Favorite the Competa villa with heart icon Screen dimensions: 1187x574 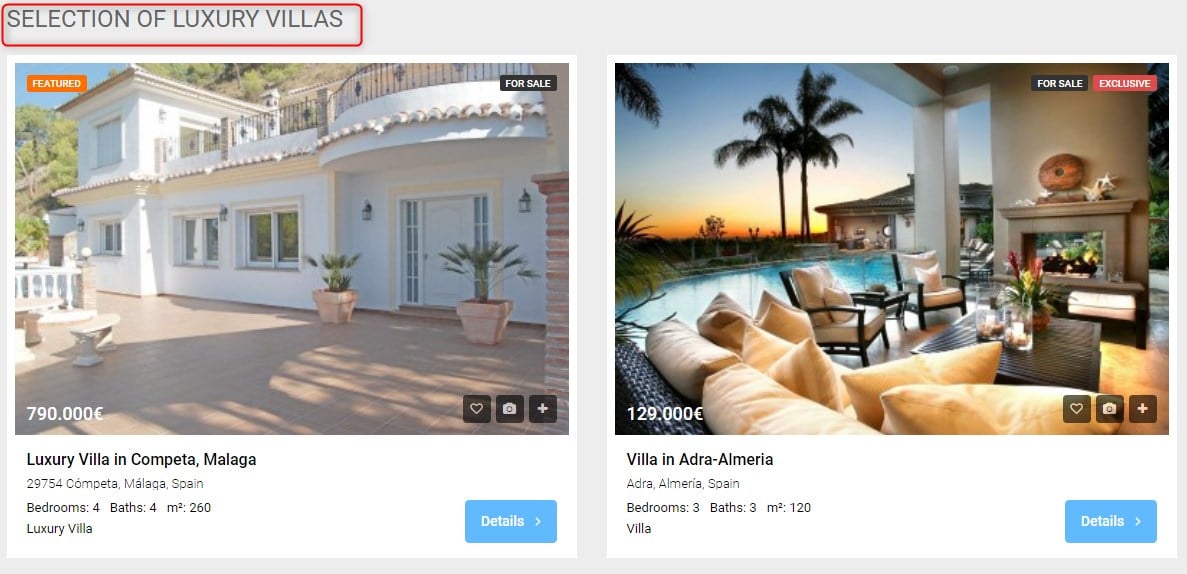click(477, 409)
